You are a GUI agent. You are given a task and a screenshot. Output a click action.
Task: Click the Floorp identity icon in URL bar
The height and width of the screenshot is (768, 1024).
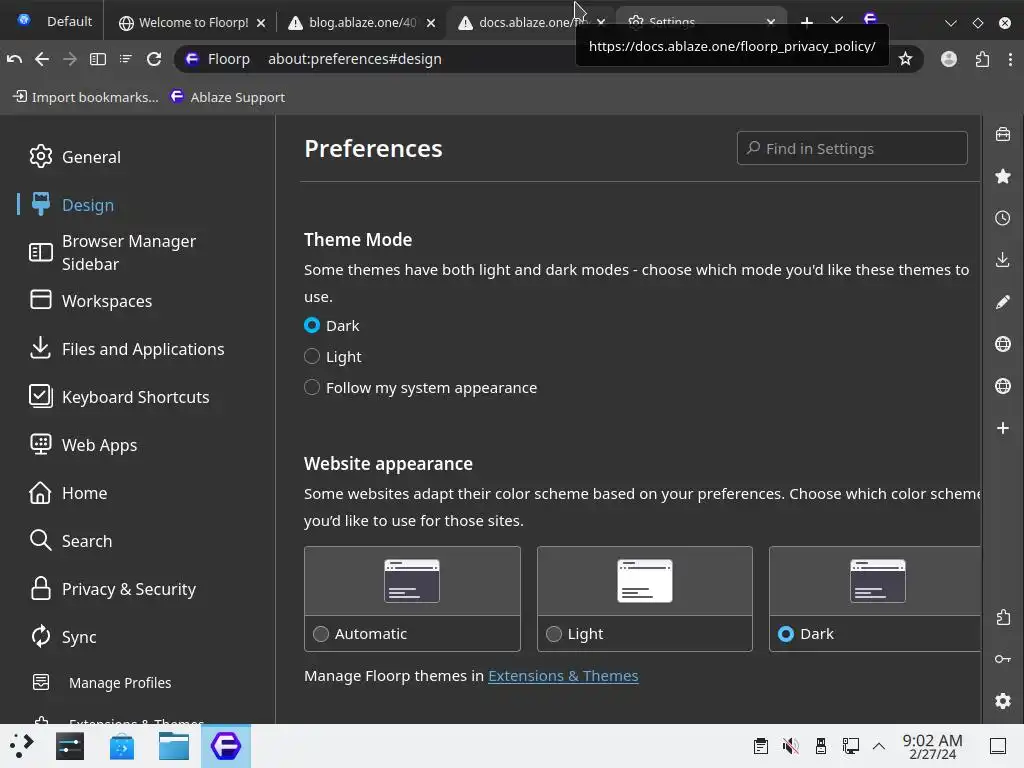point(192,59)
